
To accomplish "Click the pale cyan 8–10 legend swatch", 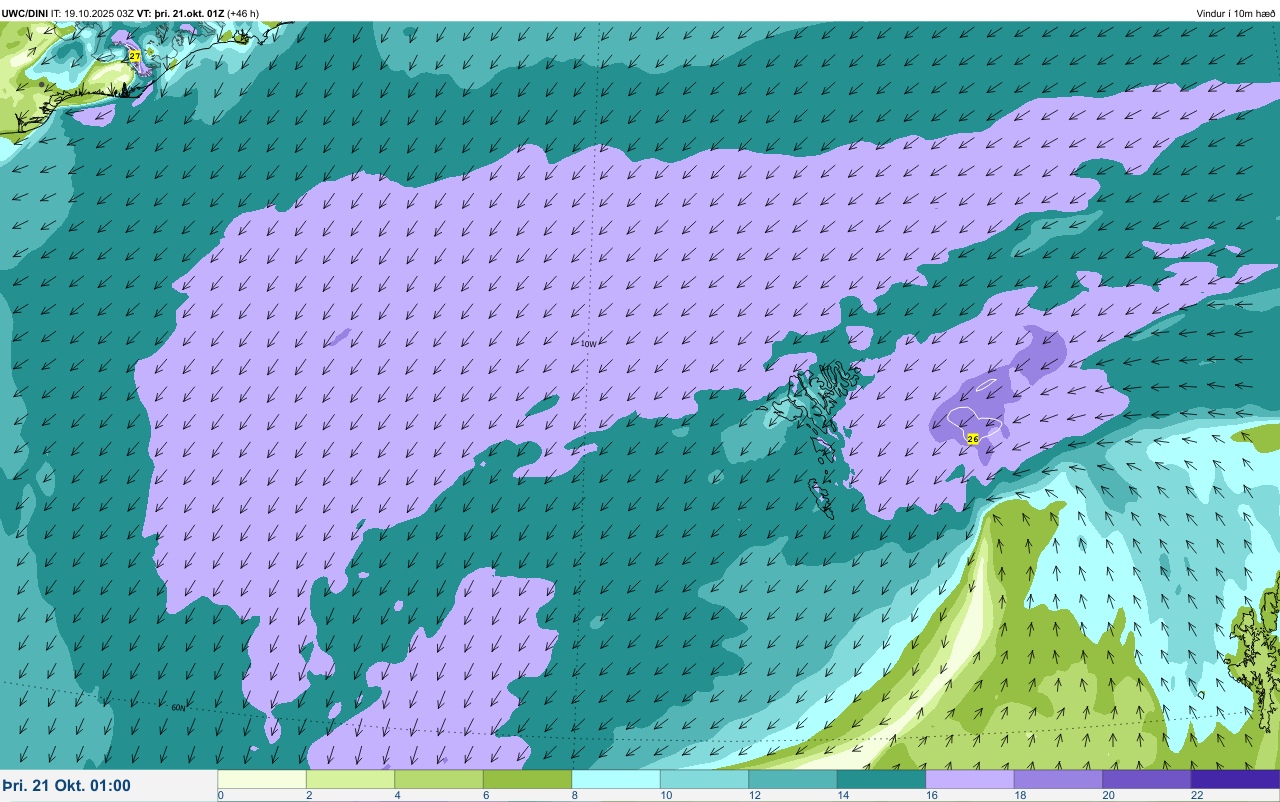I will [x=616, y=779].
